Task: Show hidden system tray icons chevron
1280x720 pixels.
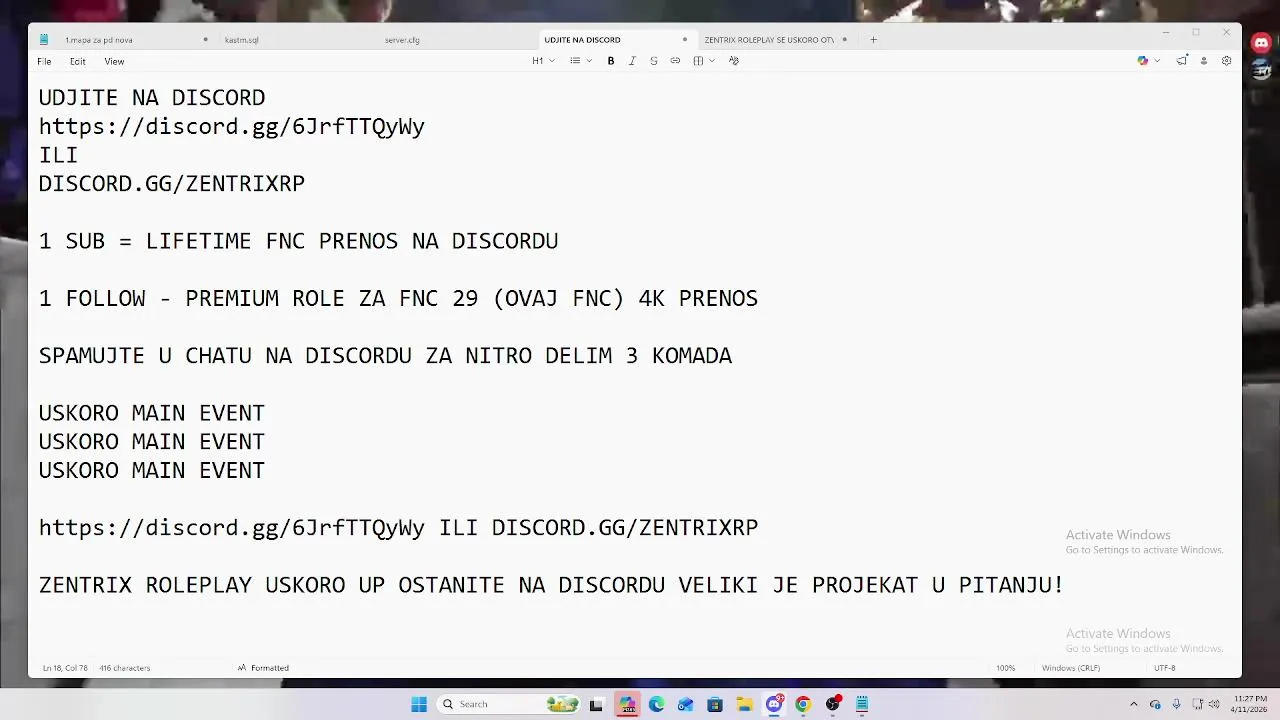Action: click(x=1133, y=704)
